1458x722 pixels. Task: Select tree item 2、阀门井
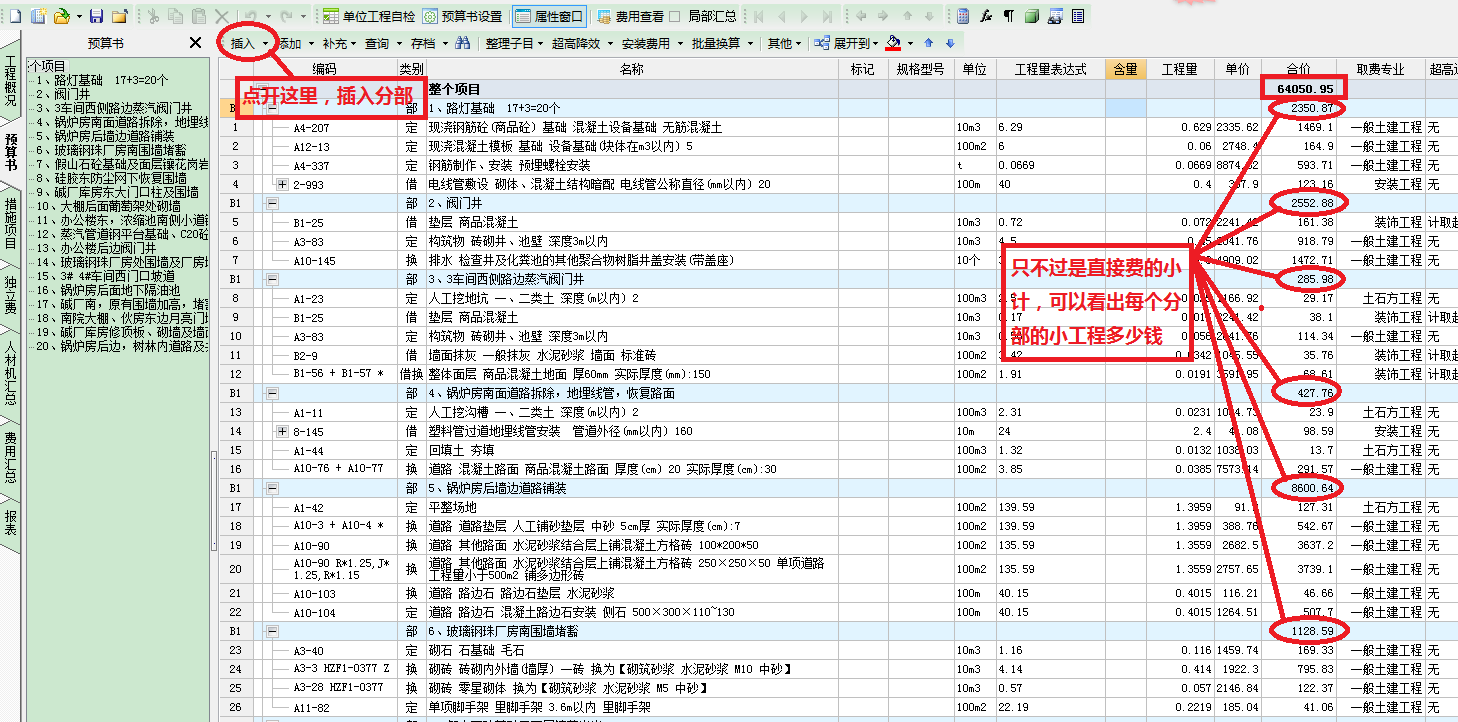pos(61,94)
